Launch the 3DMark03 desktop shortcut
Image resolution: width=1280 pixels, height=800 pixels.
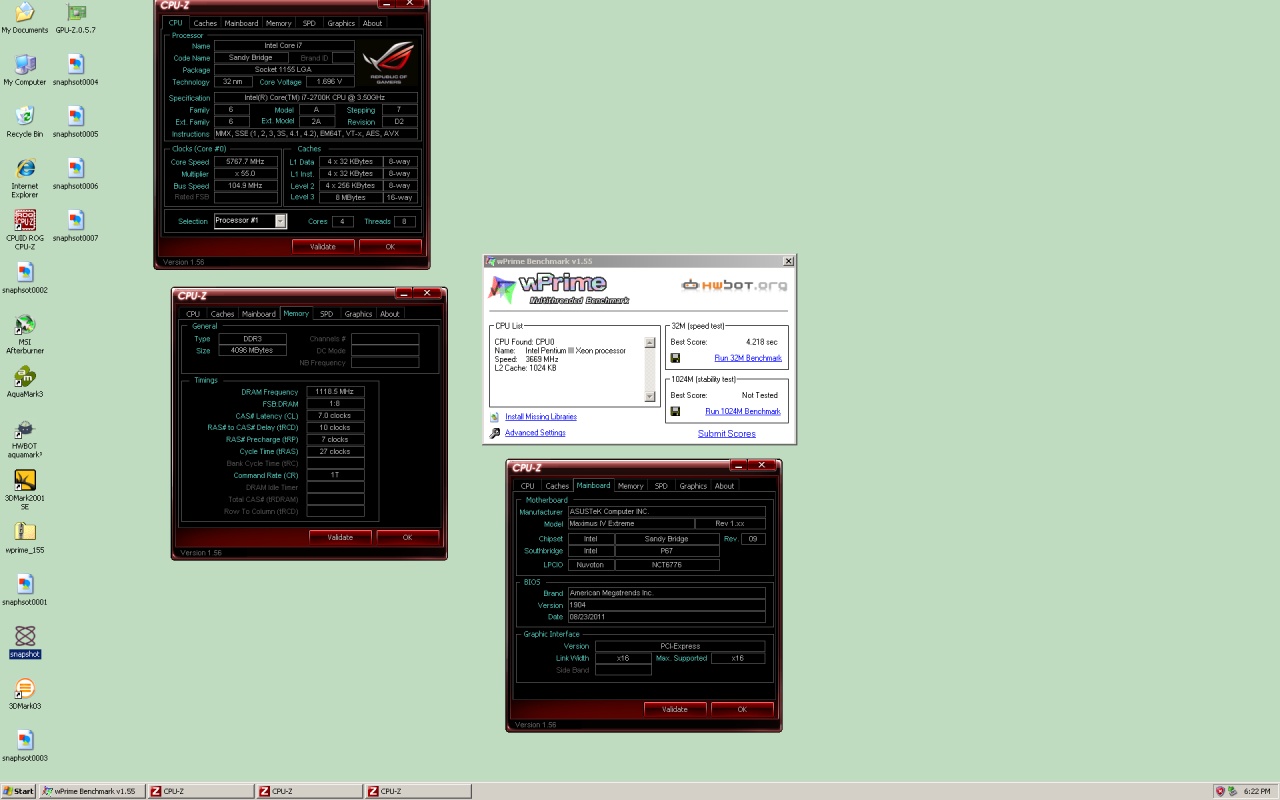click(x=25, y=689)
